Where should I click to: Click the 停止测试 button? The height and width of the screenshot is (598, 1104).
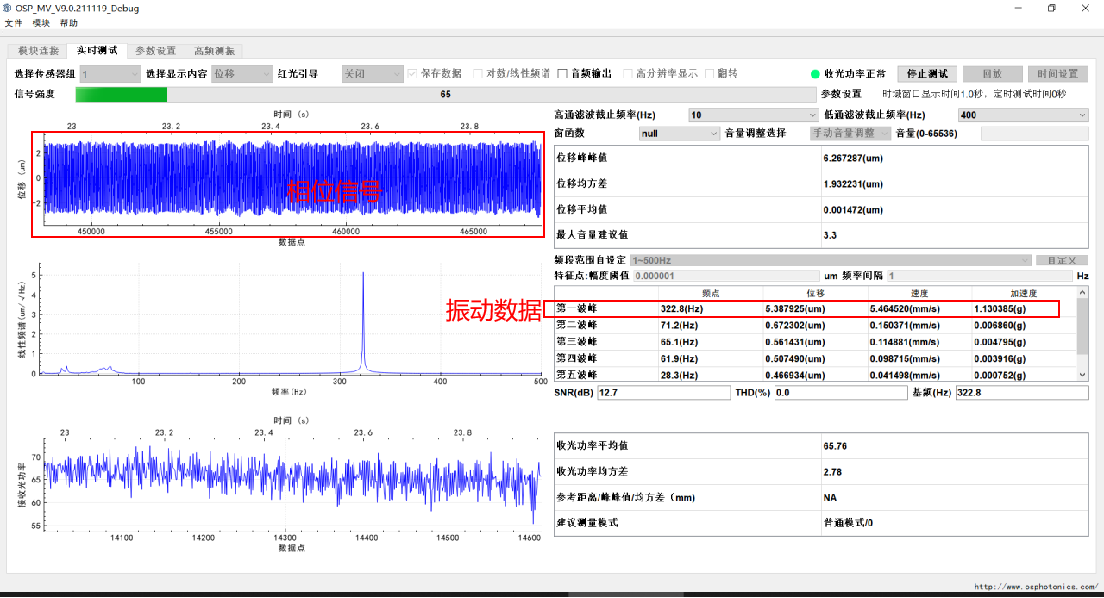pos(927,74)
